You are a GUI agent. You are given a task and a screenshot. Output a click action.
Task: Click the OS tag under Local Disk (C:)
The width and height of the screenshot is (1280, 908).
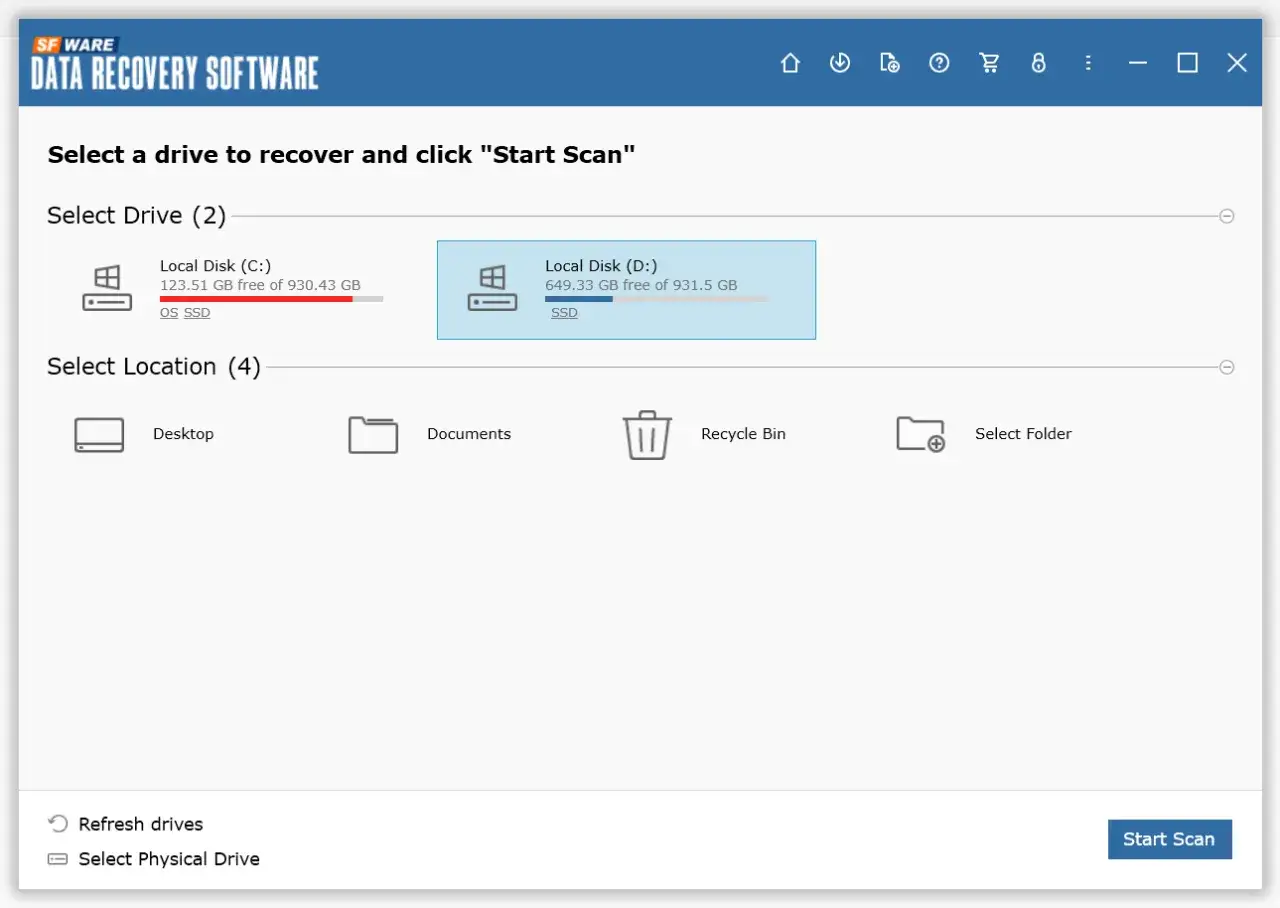(169, 313)
